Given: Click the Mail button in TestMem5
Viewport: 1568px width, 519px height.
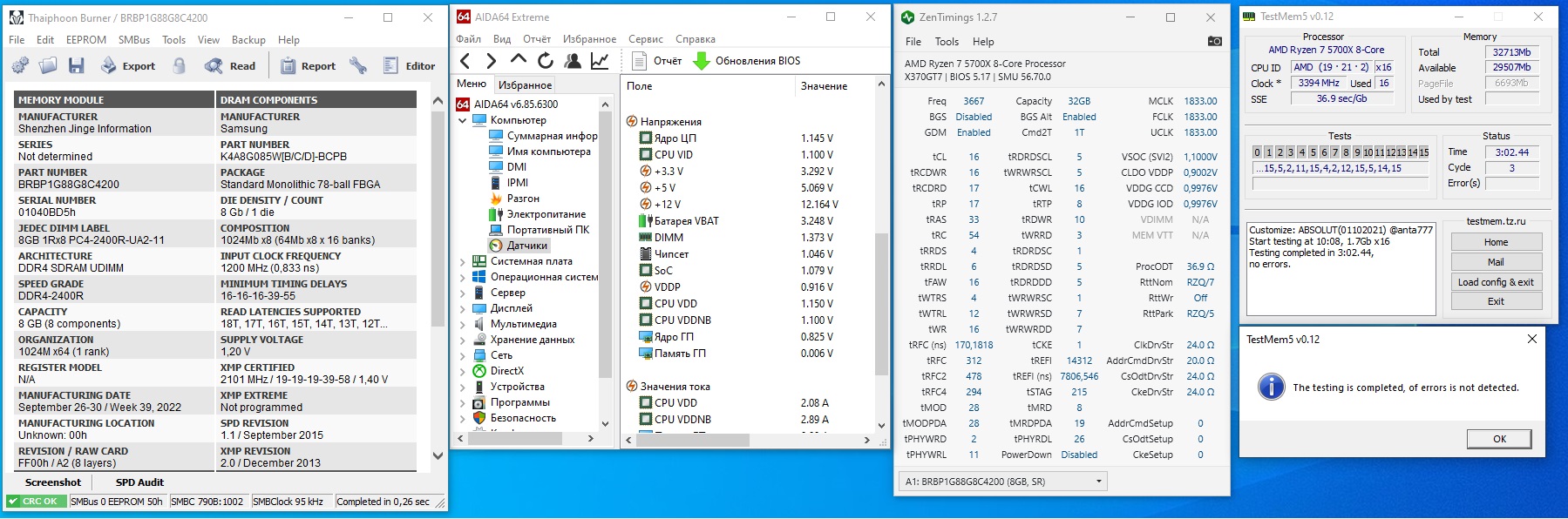Looking at the screenshot, I should (x=1496, y=262).
